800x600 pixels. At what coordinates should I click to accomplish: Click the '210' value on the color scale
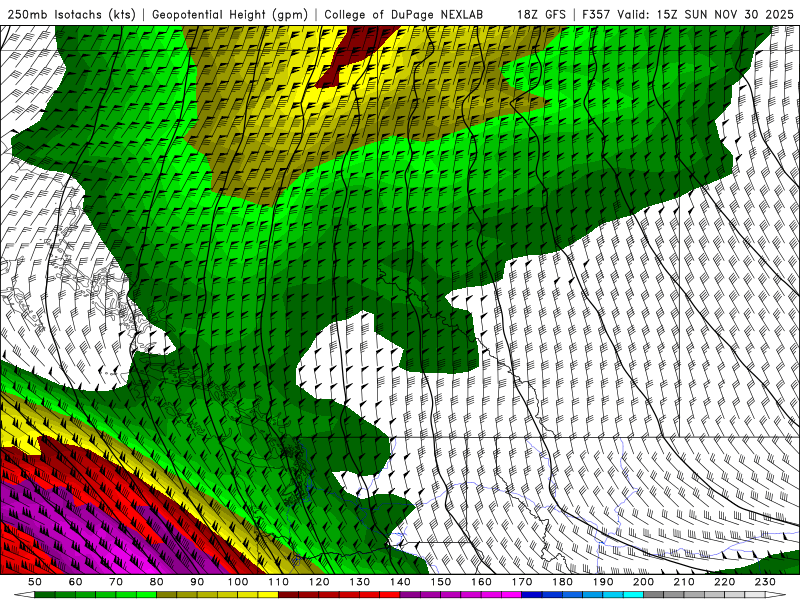coord(684,582)
